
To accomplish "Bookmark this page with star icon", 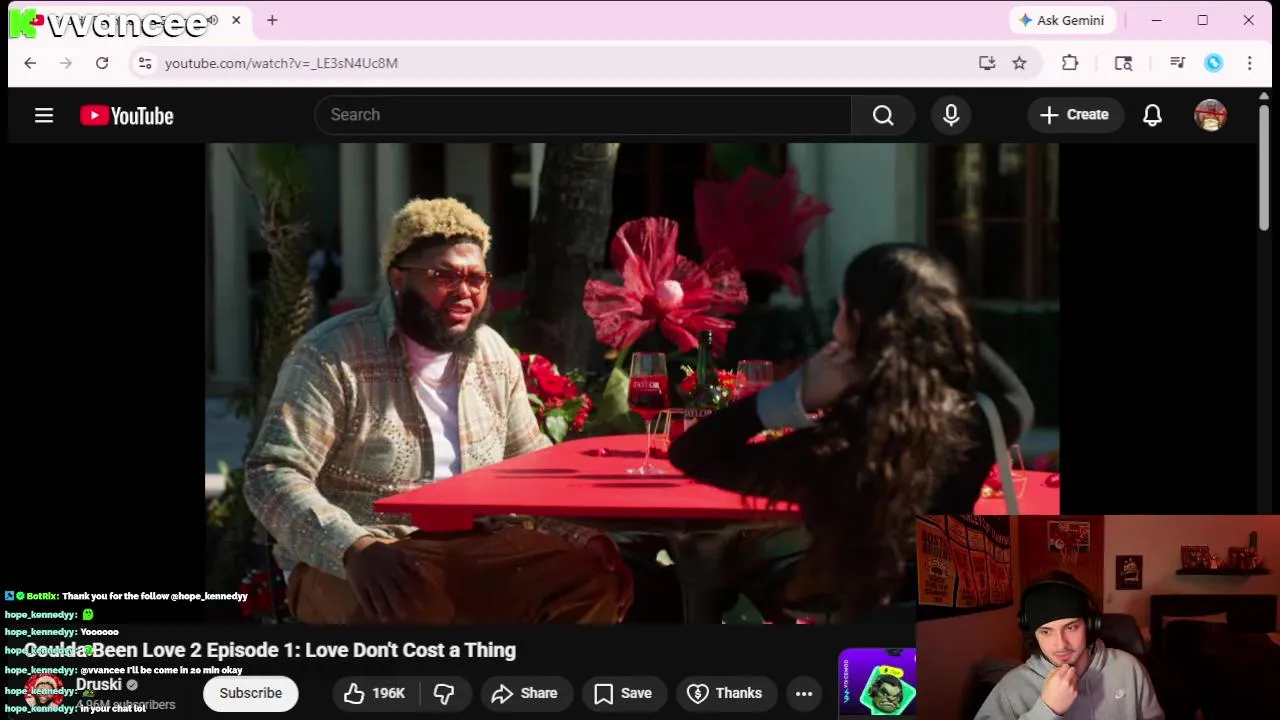I will tap(1019, 63).
